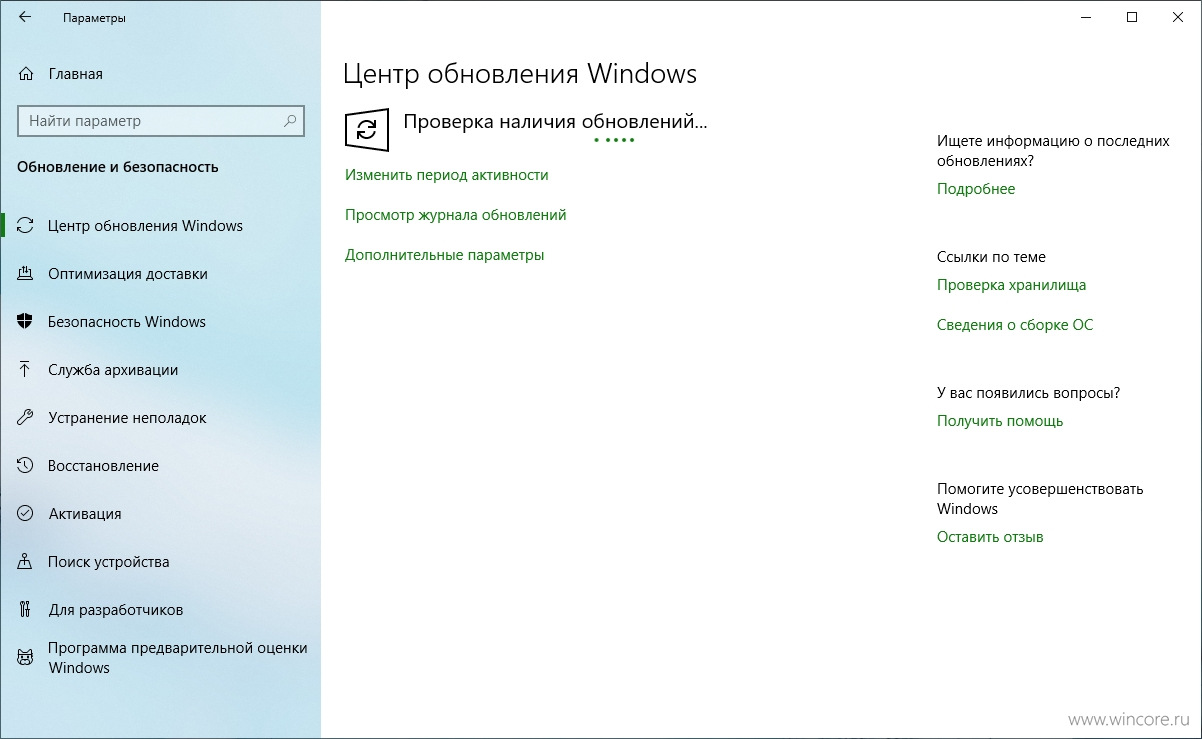Click the Backup upload arrow icon

pyautogui.click(x=26, y=370)
